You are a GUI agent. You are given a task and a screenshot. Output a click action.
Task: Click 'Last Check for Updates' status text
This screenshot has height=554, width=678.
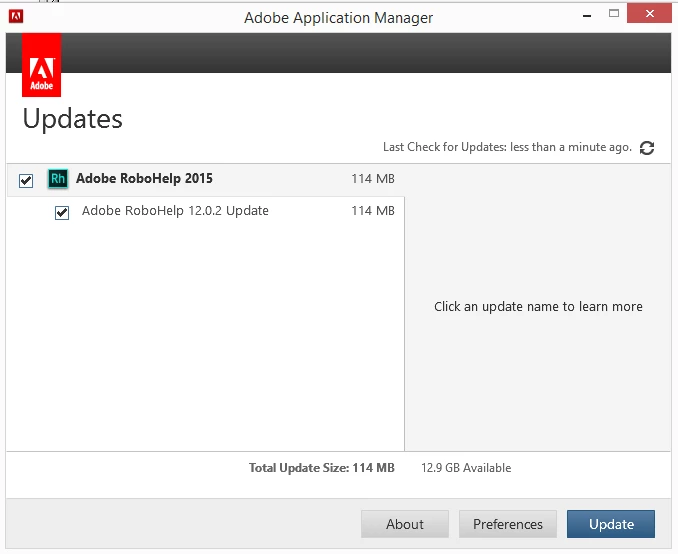pos(507,147)
